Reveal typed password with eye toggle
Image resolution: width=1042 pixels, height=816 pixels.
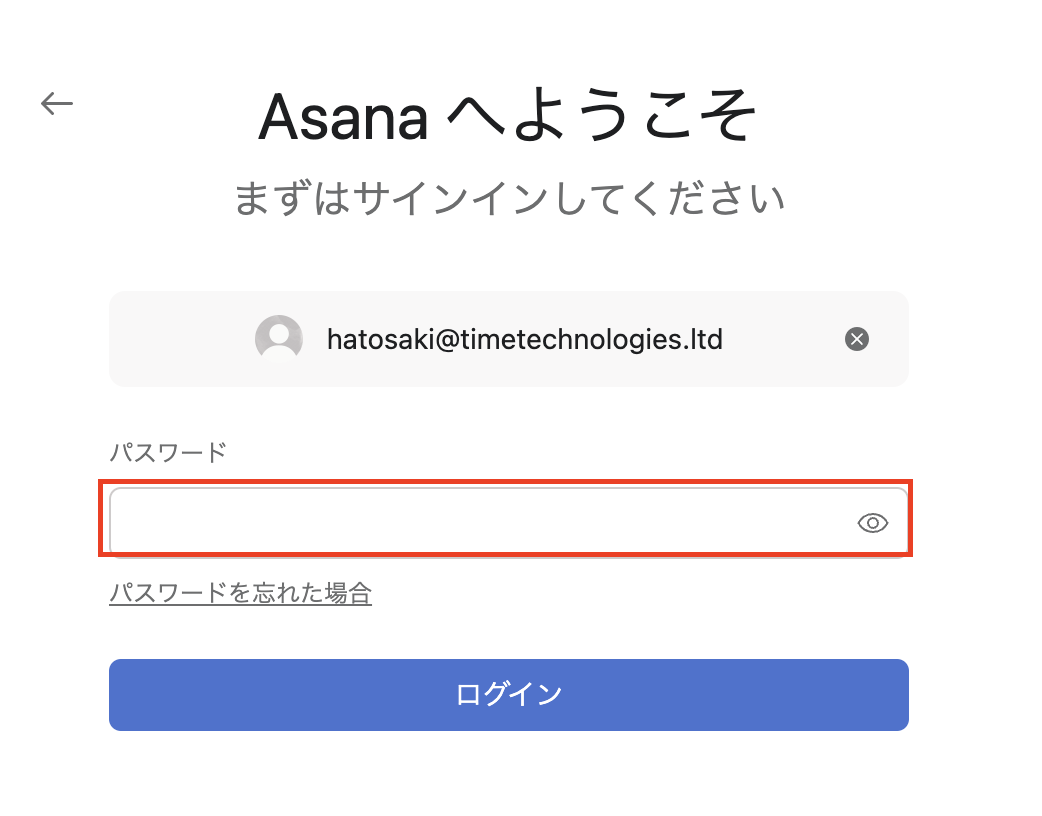click(x=873, y=523)
